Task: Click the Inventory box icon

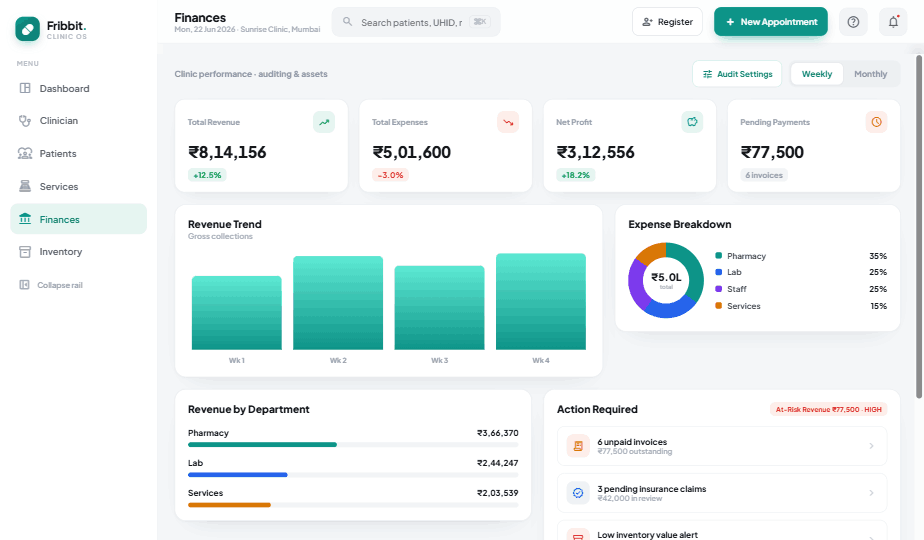Action: tap(25, 252)
